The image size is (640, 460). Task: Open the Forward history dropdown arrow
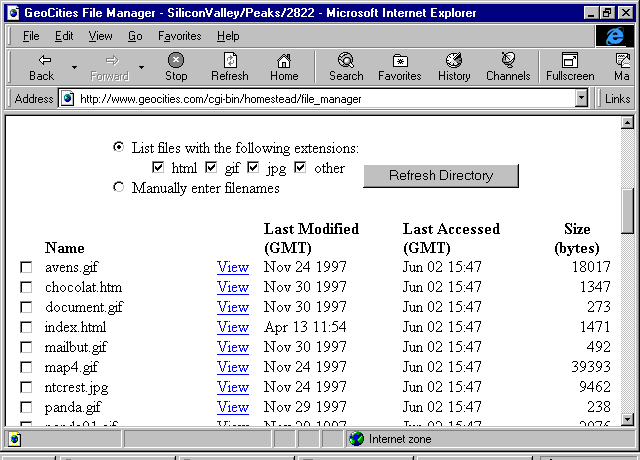141,67
